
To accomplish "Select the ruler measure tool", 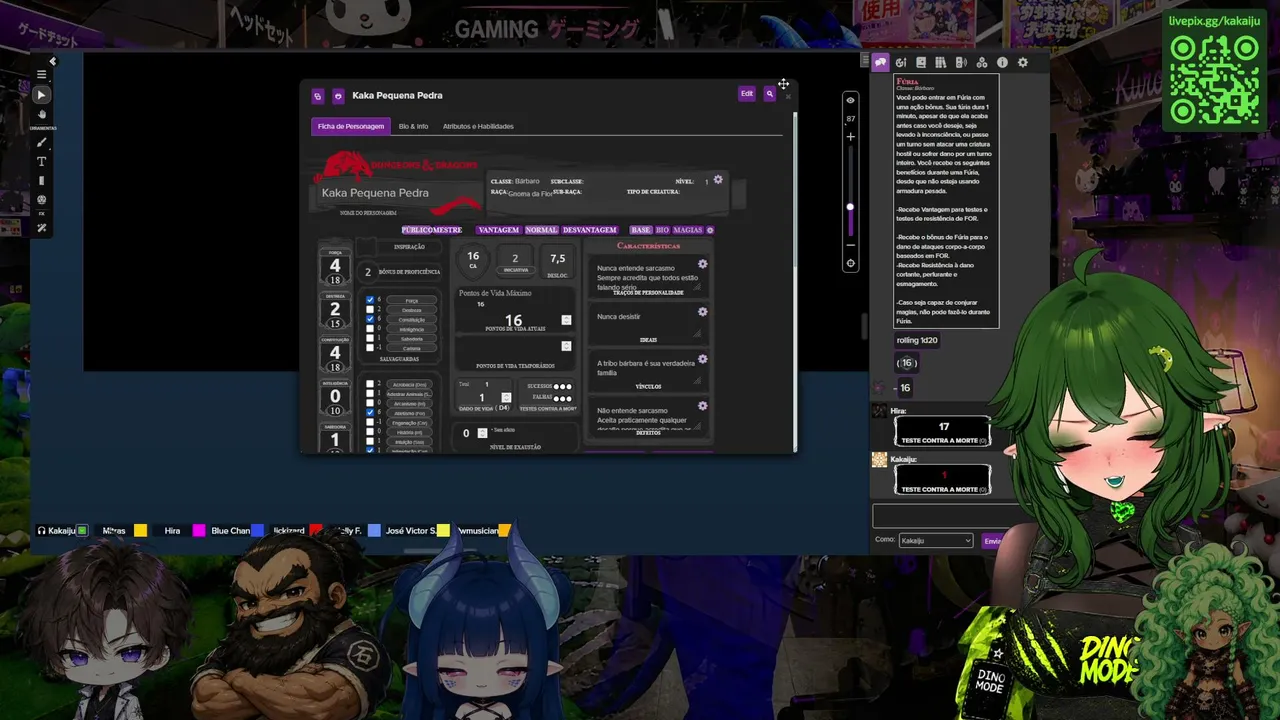I will [x=41, y=181].
